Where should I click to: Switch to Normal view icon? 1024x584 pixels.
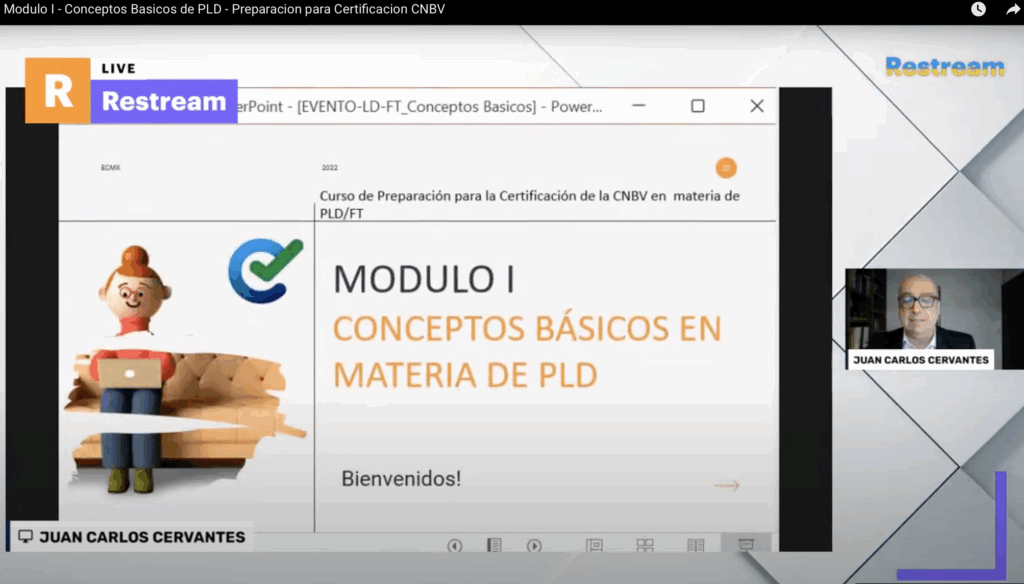click(x=594, y=546)
